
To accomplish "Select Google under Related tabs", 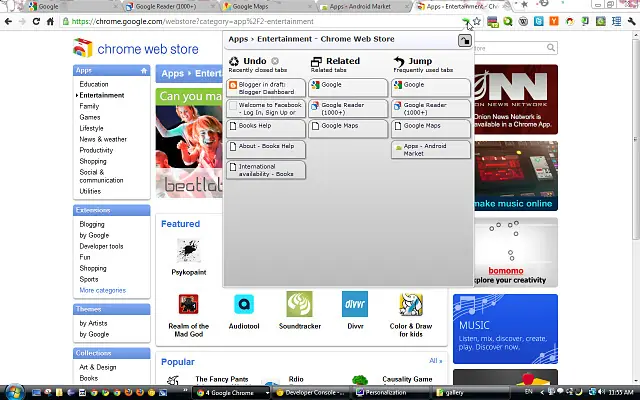I will coord(348,88).
